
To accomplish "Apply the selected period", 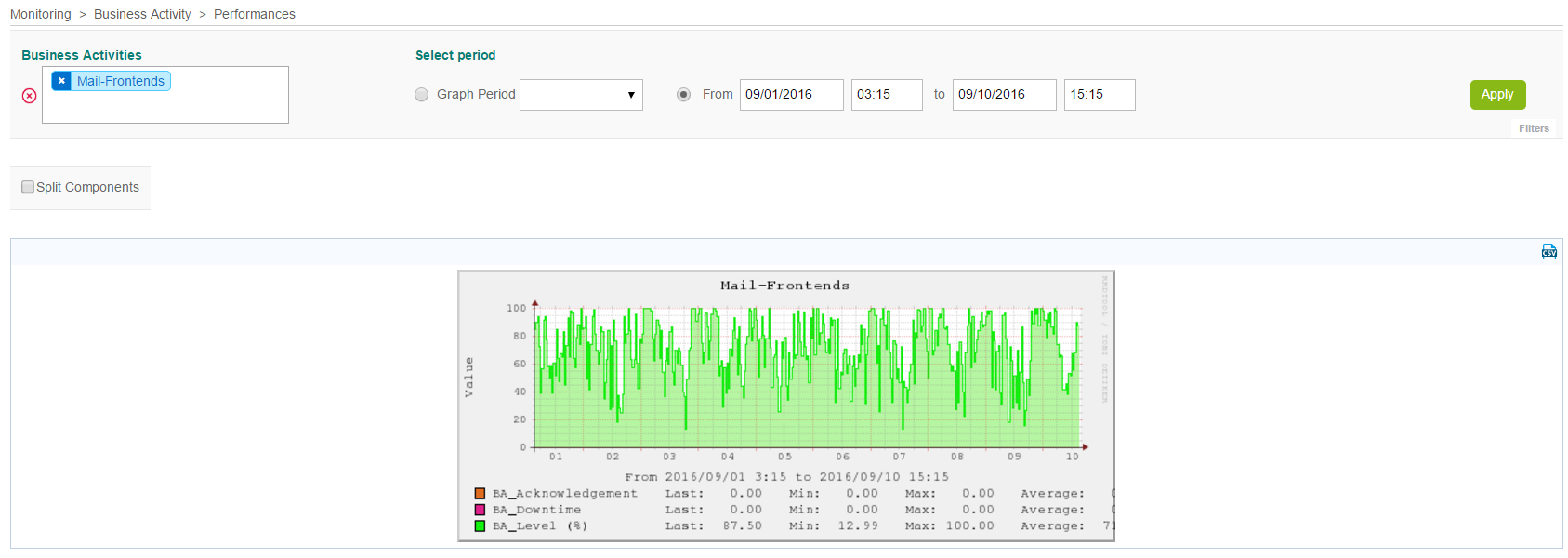I will click(x=1498, y=95).
